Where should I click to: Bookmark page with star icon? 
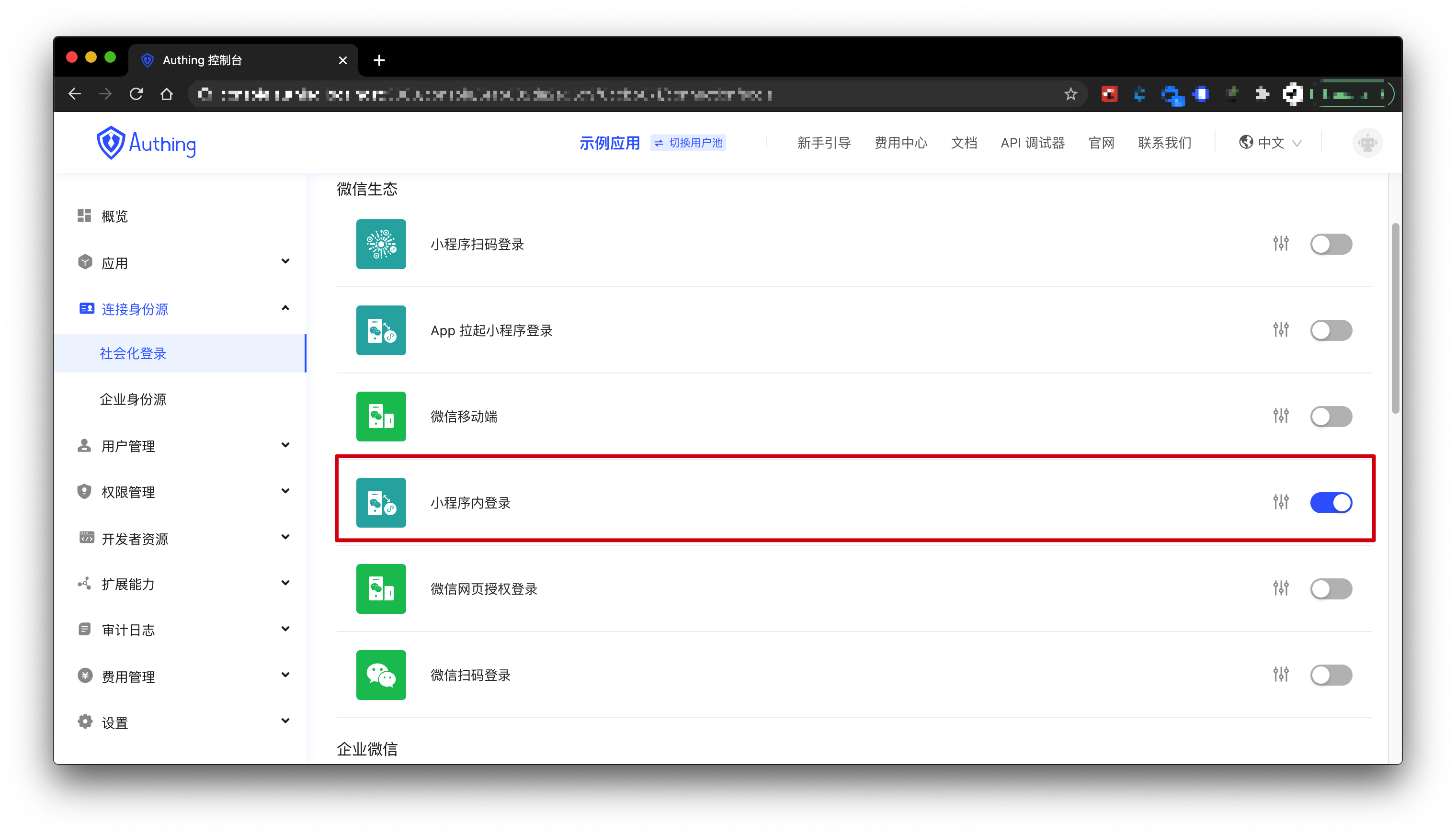point(1070,94)
